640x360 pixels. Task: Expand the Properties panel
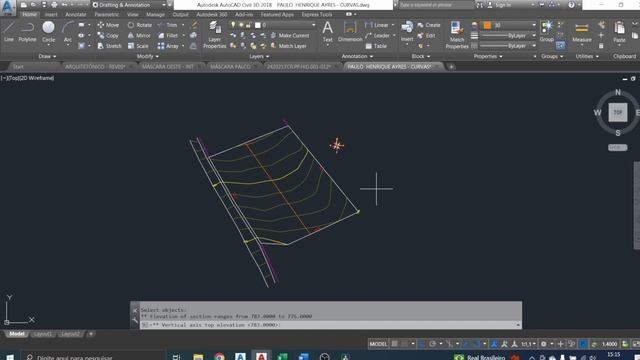click(x=488, y=56)
